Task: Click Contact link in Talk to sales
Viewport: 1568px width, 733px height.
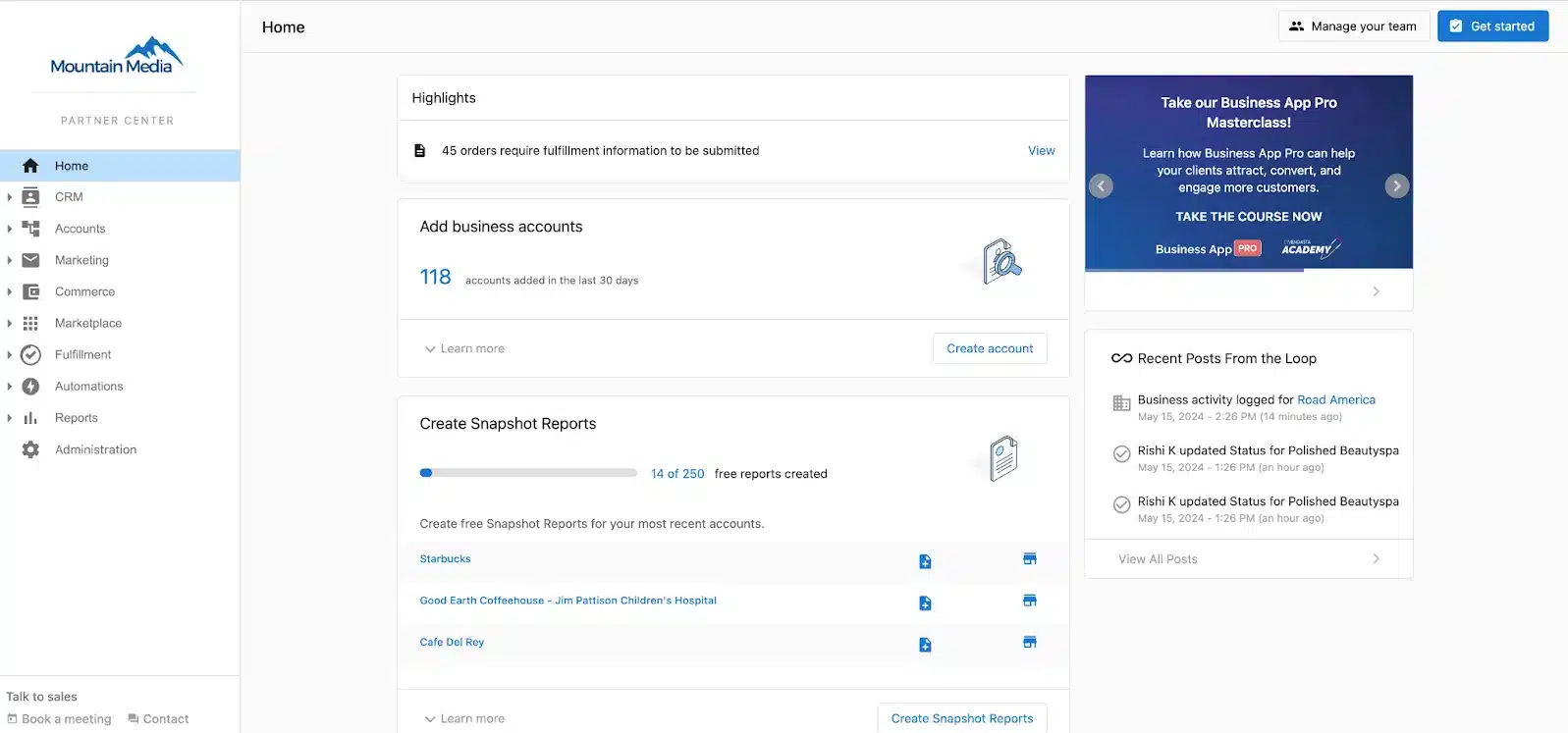Action: click(x=158, y=719)
